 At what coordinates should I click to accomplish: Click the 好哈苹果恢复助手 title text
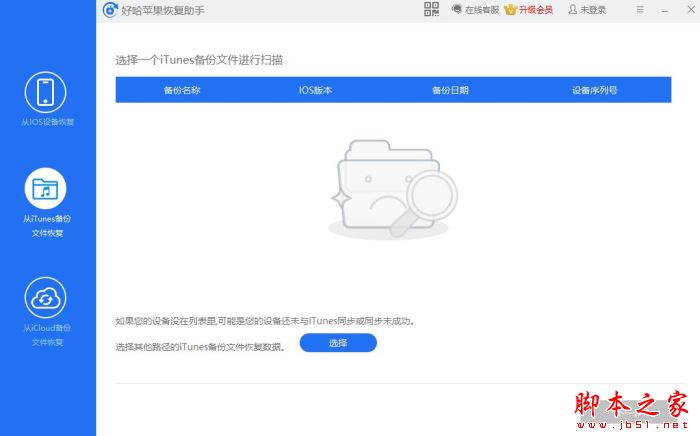163,10
